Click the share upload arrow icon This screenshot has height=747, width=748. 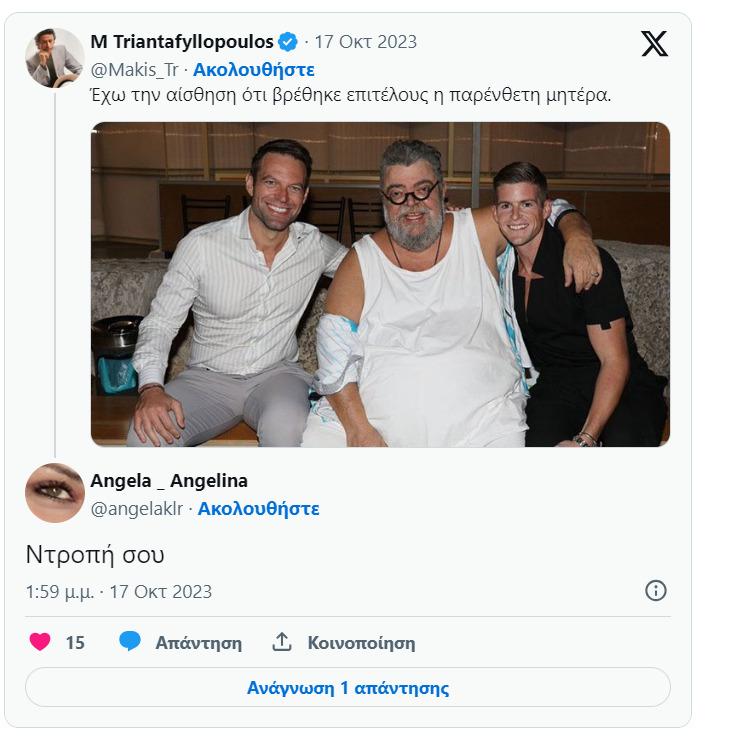click(x=282, y=642)
